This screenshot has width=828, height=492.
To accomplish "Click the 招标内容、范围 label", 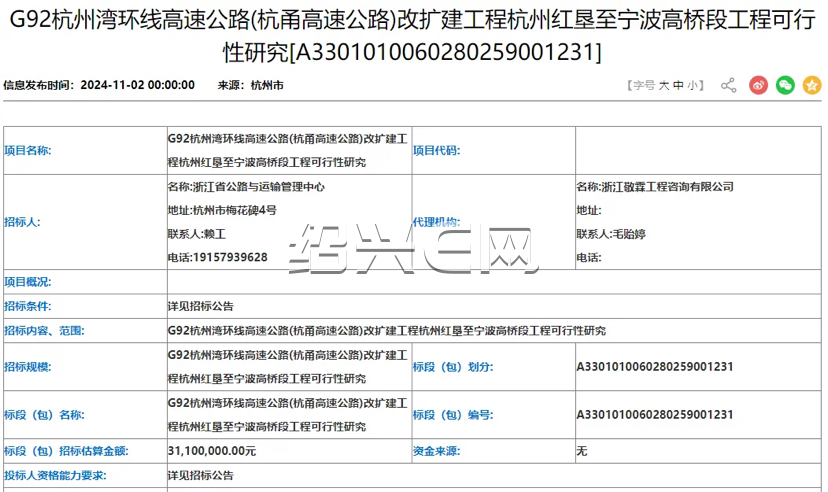I will click(x=44, y=330).
